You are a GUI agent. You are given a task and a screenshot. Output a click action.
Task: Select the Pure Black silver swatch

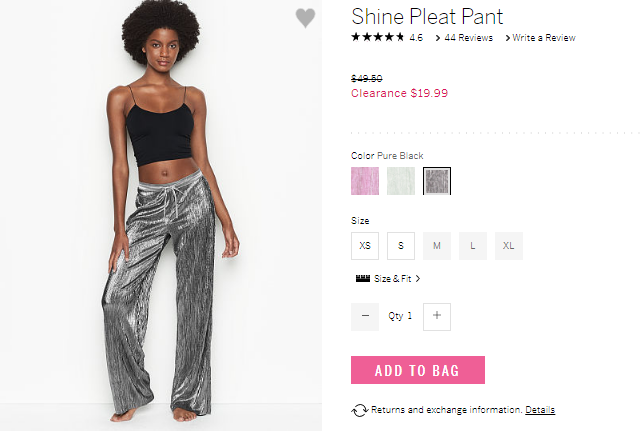pos(437,181)
